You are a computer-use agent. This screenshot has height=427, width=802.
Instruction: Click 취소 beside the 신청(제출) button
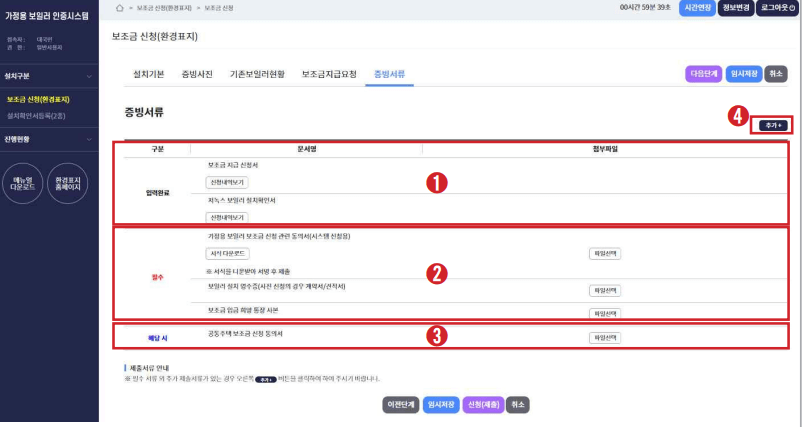(x=518, y=404)
